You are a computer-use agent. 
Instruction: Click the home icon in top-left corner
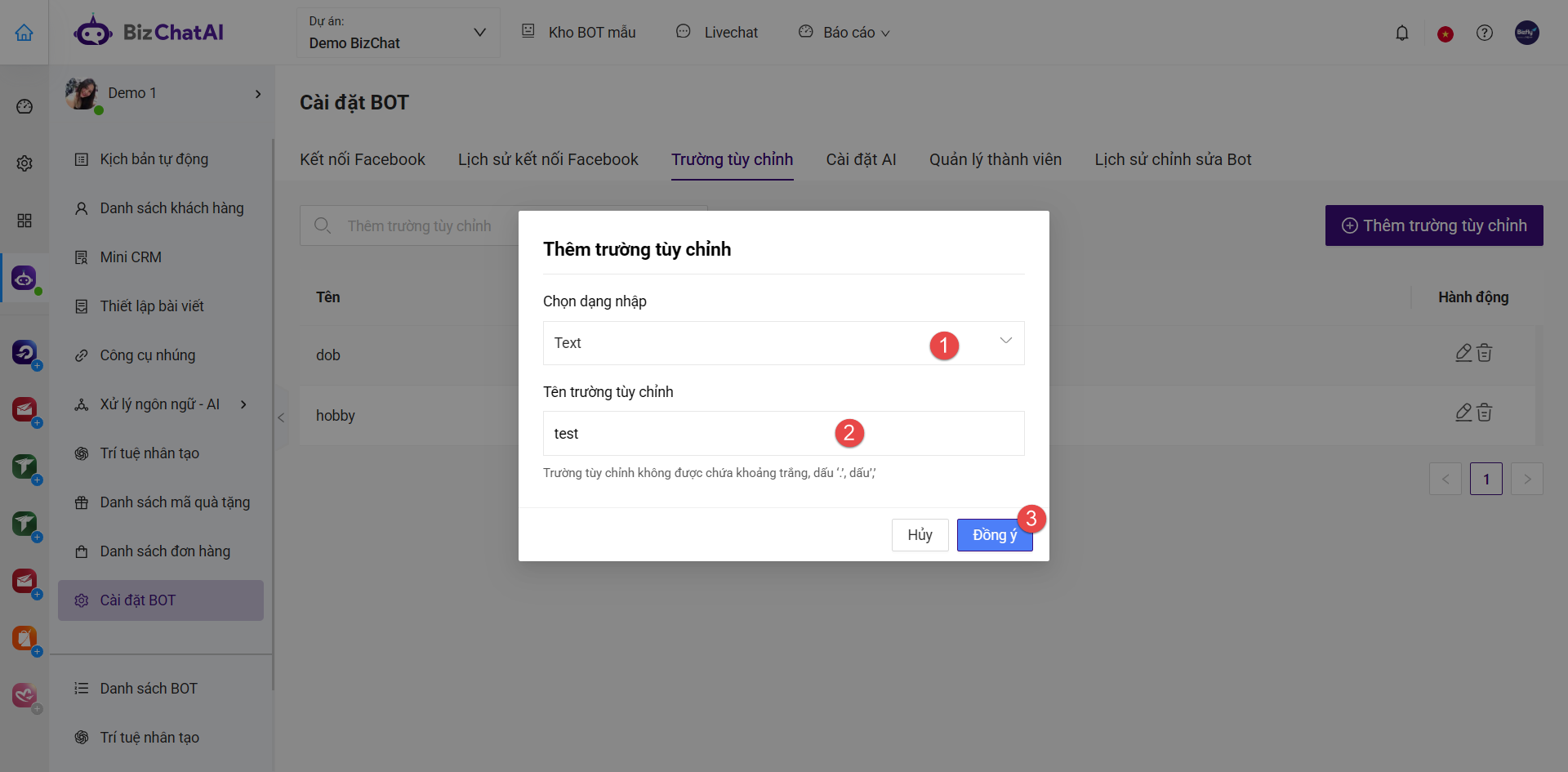coord(24,33)
